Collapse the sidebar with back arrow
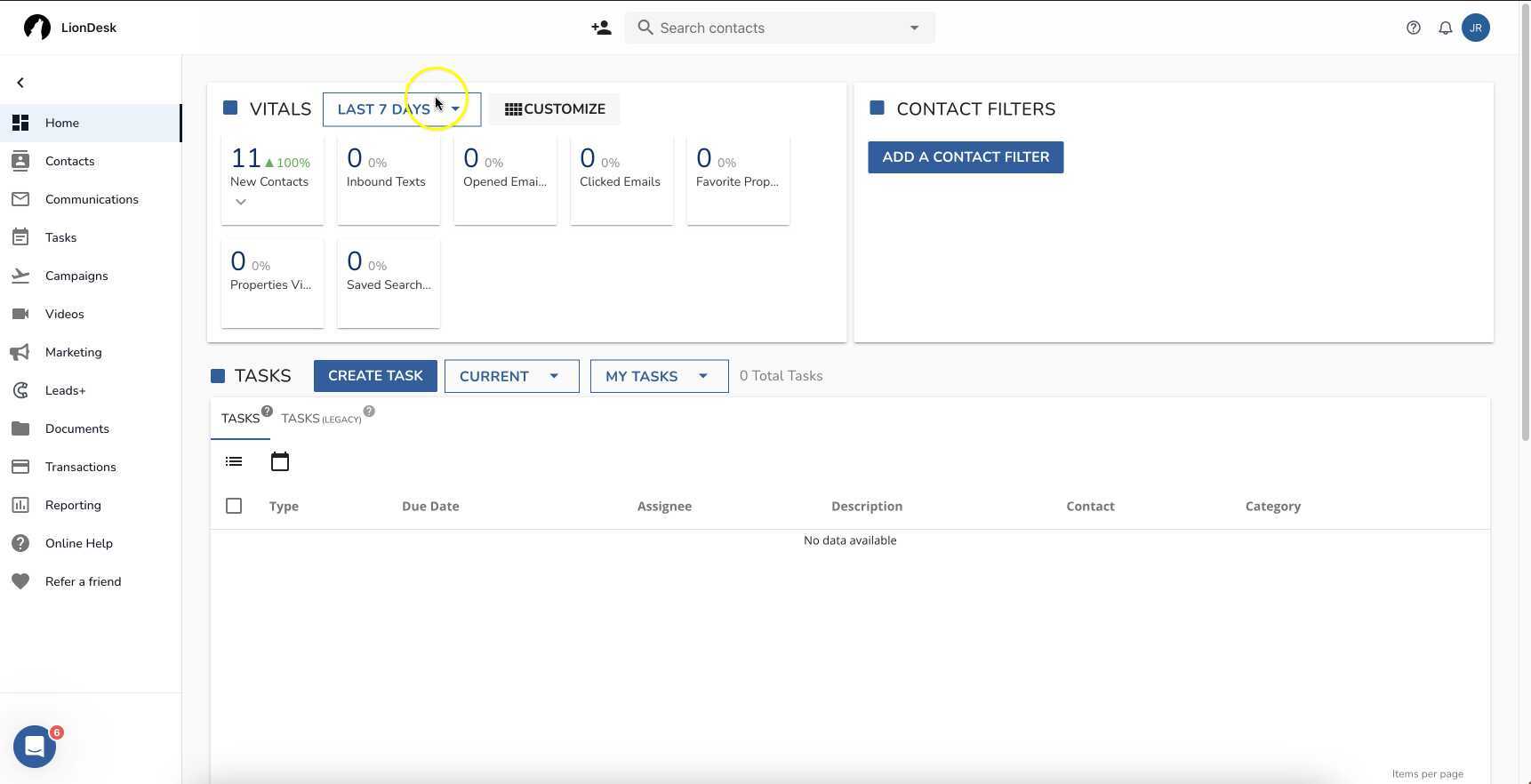This screenshot has height=784, width=1531. (x=20, y=83)
